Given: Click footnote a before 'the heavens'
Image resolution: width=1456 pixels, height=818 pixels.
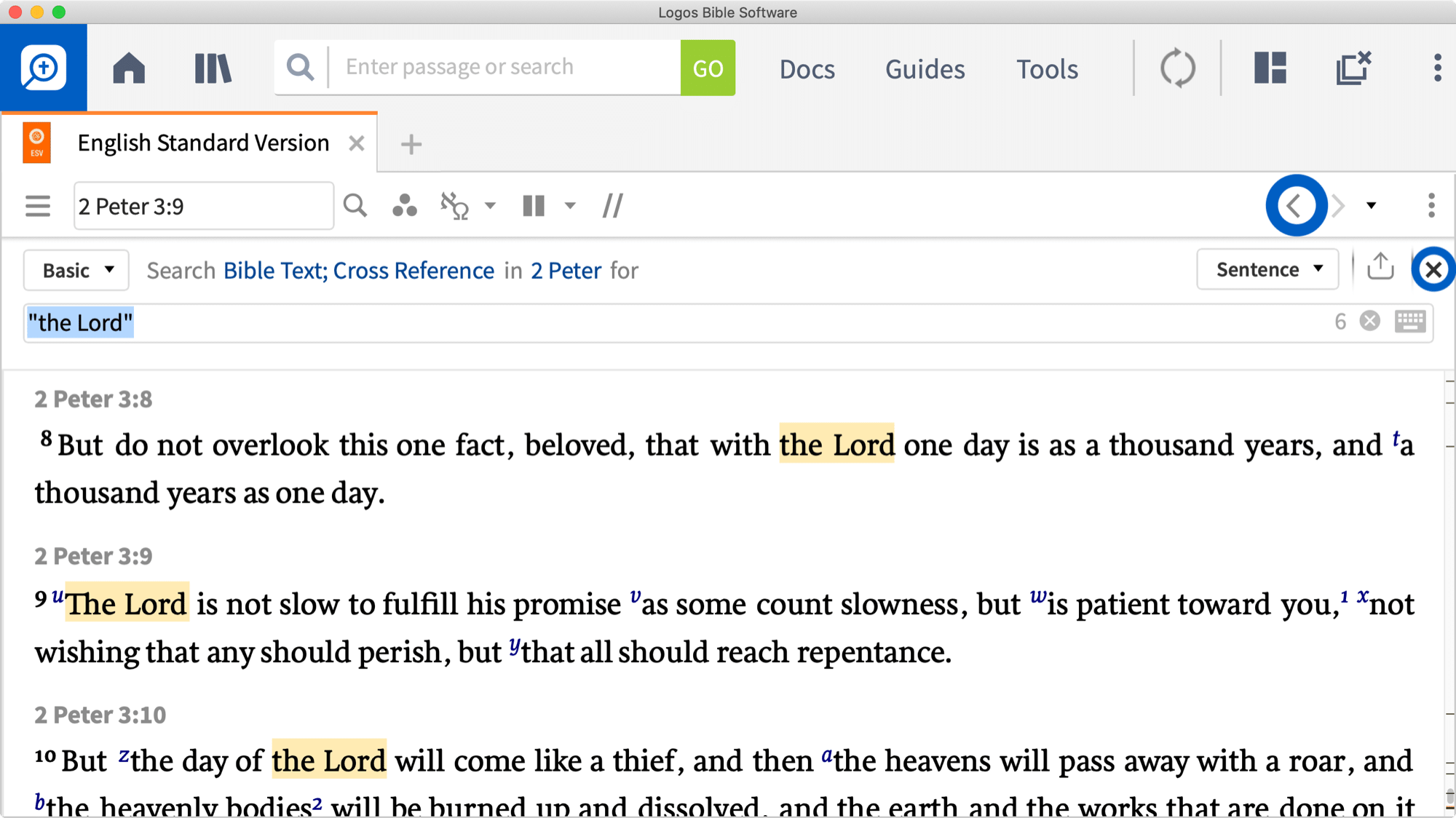Looking at the screenshot, I should coord(826,755).
